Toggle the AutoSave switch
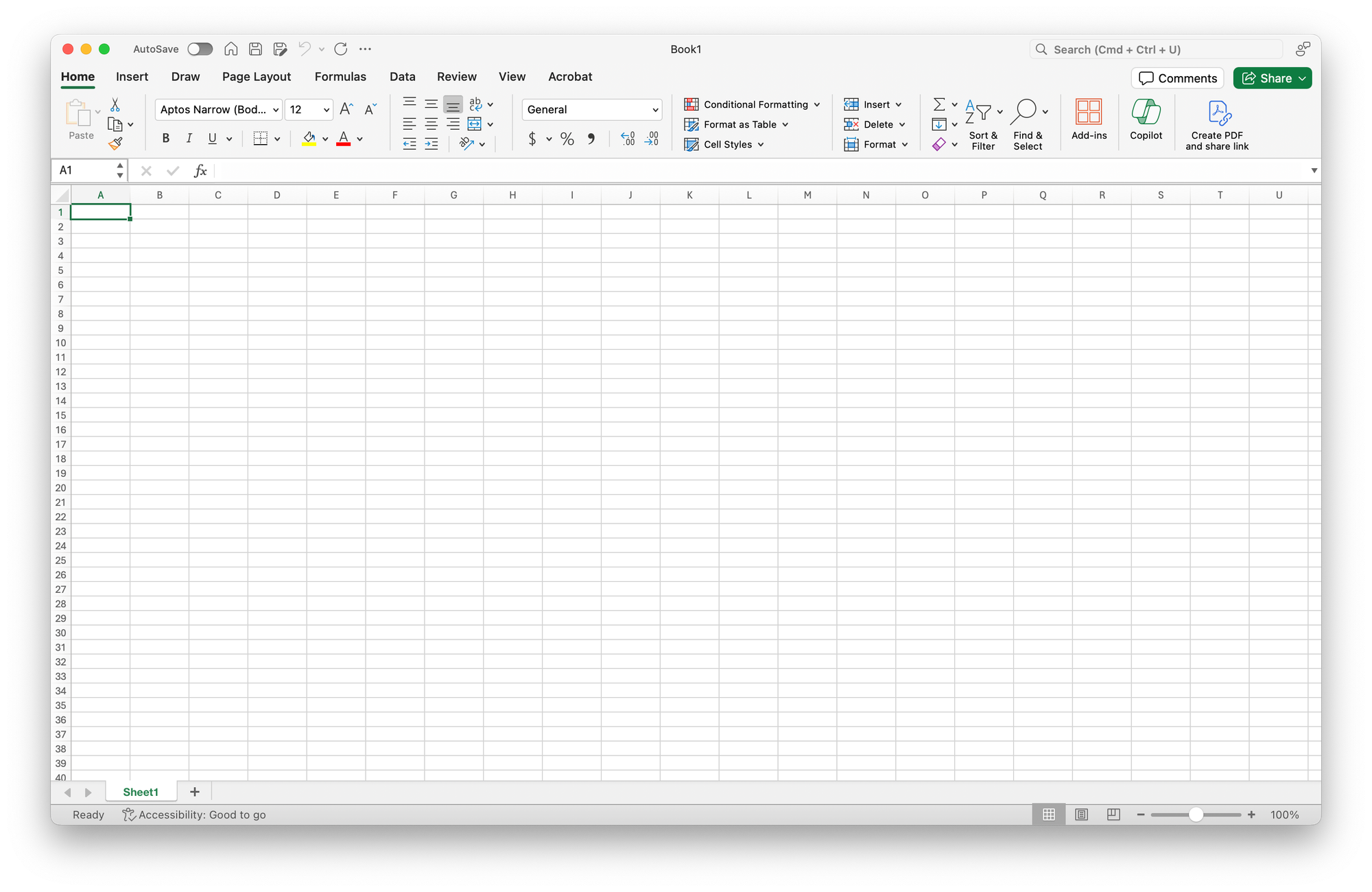The height and width of the screenshot is (892, 1372). (x=200, y=49)
